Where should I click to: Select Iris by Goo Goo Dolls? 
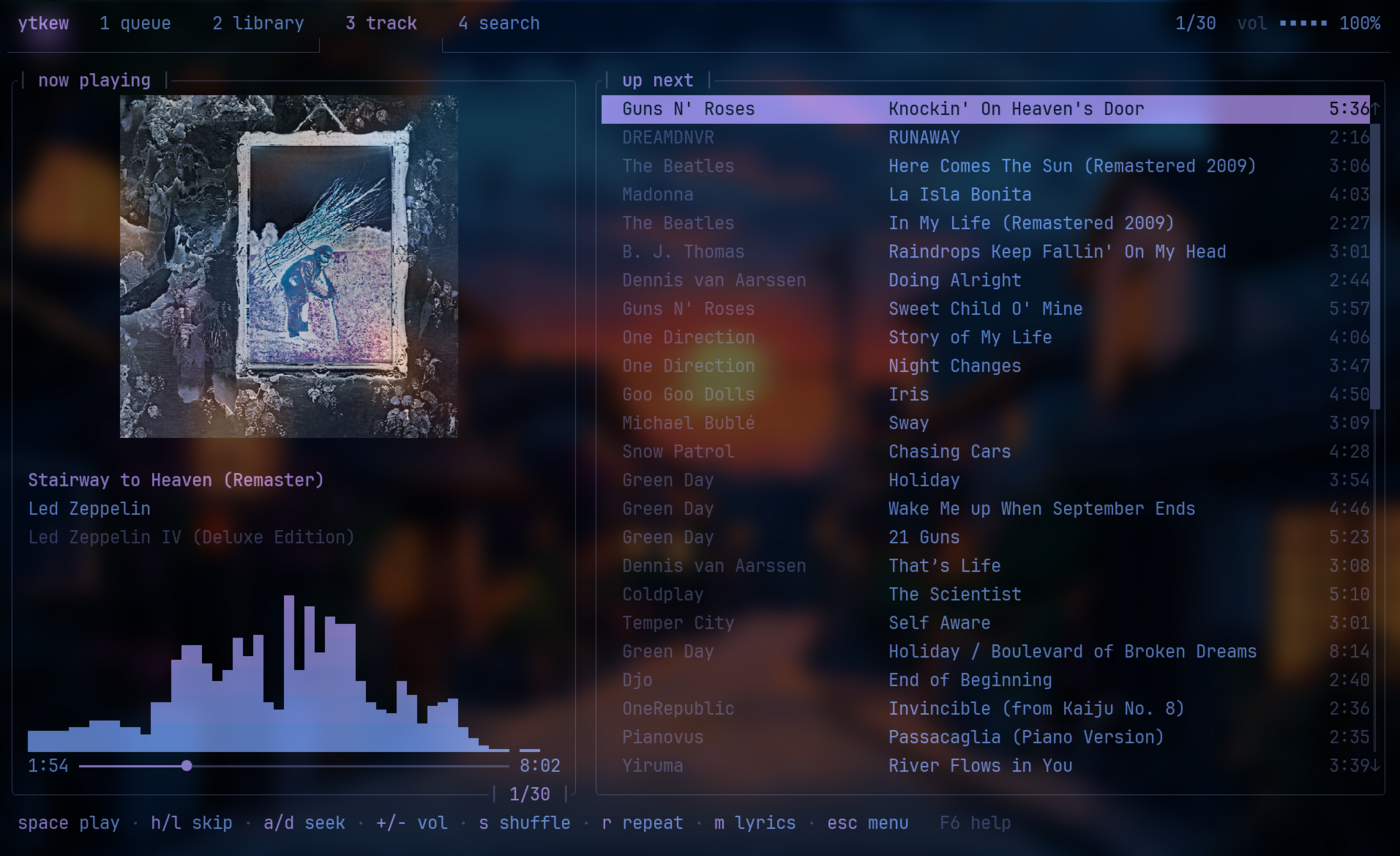pos(985,394)
